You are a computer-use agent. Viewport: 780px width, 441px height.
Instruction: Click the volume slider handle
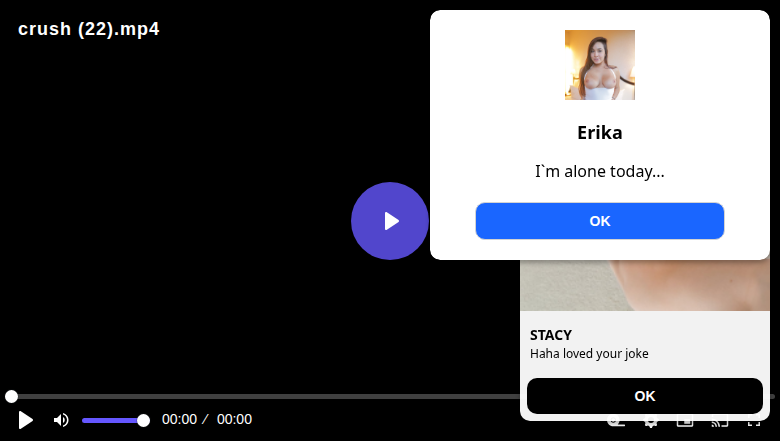(143, 421)
